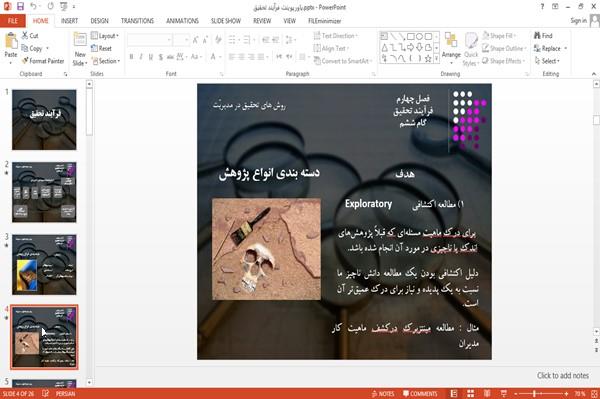This screenshot has width=600, height=399.
Task: Switch to the ANIMATIONS tab
Action: [x=183, y=21]
